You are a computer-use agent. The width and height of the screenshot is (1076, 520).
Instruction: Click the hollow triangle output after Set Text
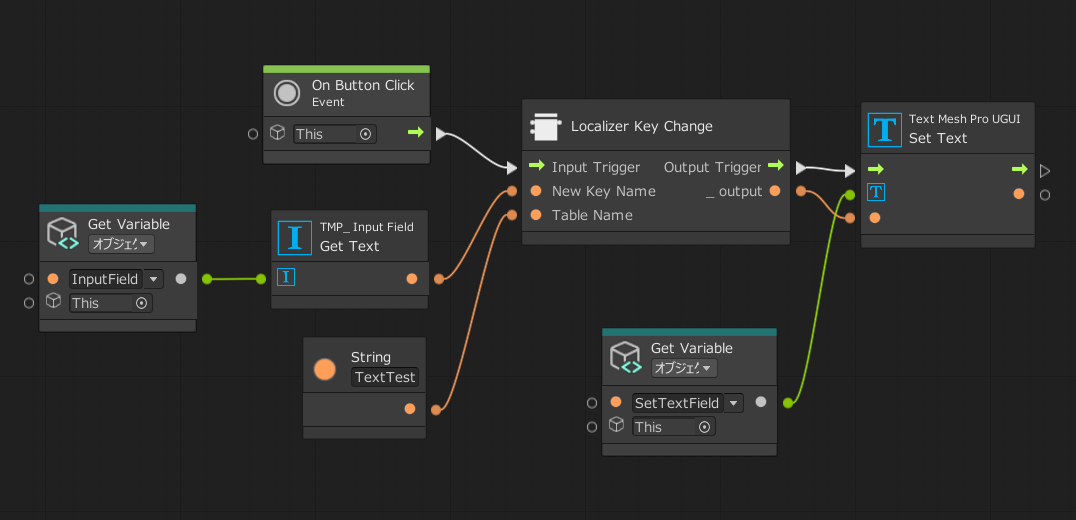[x=1045, y=170]
